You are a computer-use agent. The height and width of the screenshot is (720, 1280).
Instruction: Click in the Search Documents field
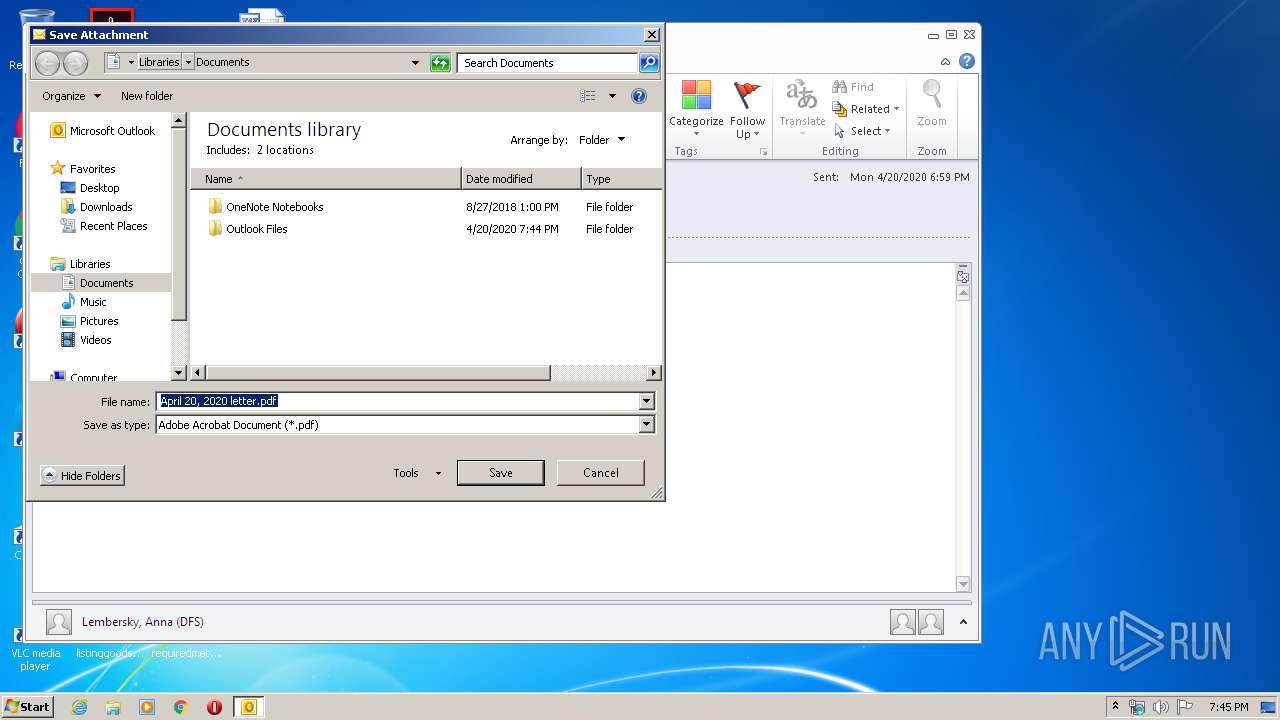point(548,63)
